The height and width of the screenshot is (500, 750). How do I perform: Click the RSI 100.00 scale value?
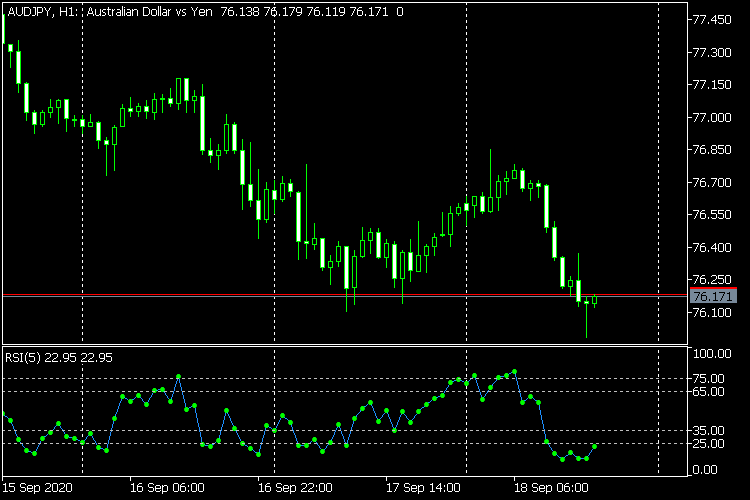pyautogui.click(x=712, y=354)
